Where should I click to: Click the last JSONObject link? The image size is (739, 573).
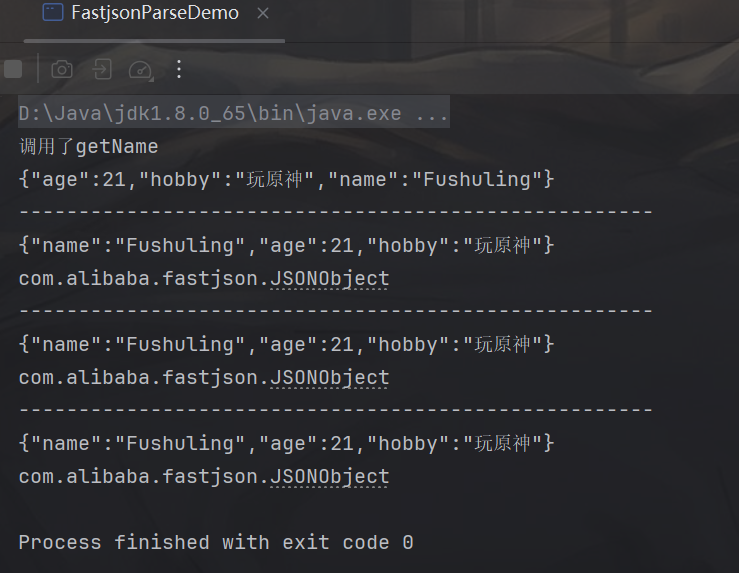pyautogui.click(x=329, y=477)
